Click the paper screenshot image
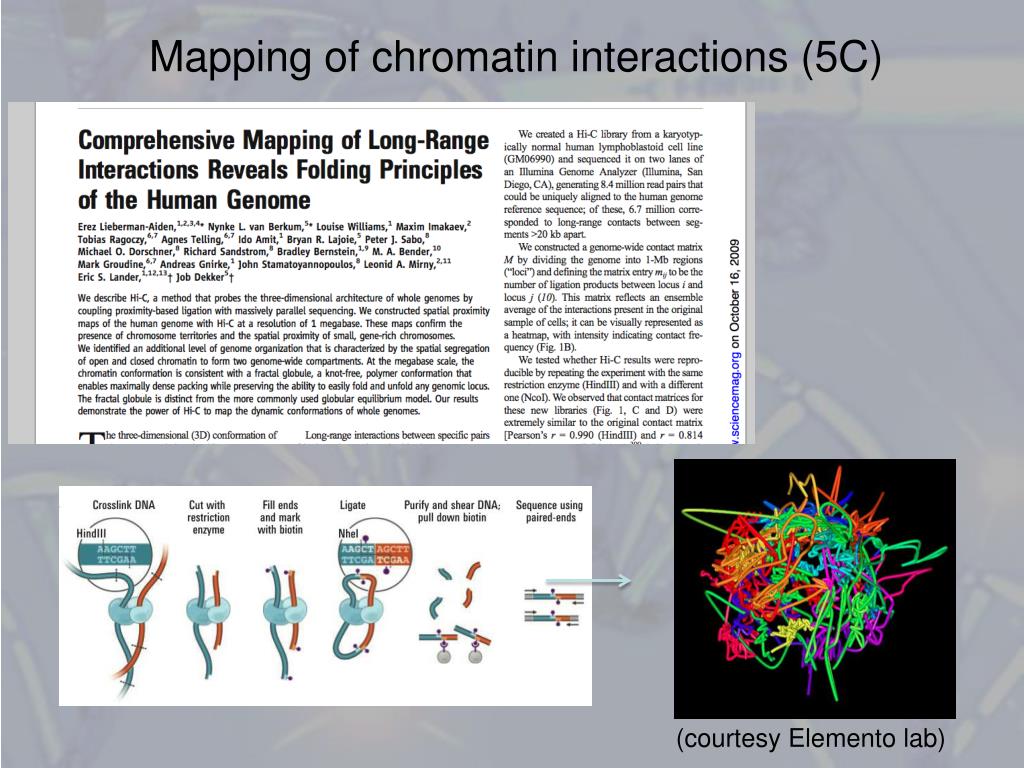This screenshot has height=768, width=1024. 381,273
